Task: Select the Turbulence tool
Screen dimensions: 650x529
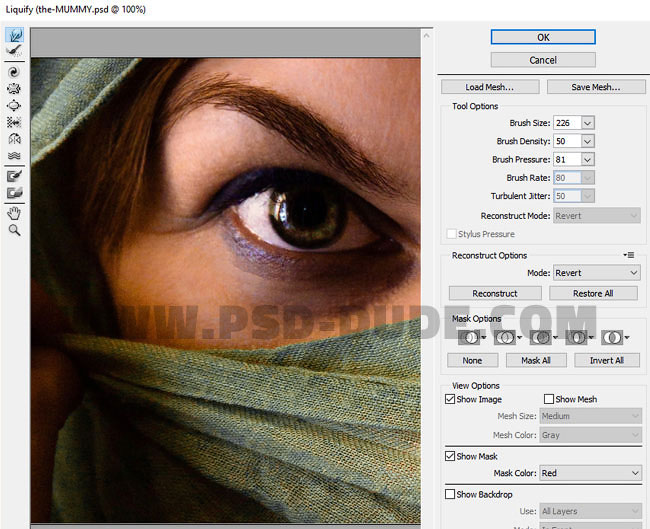Action: 14,156
